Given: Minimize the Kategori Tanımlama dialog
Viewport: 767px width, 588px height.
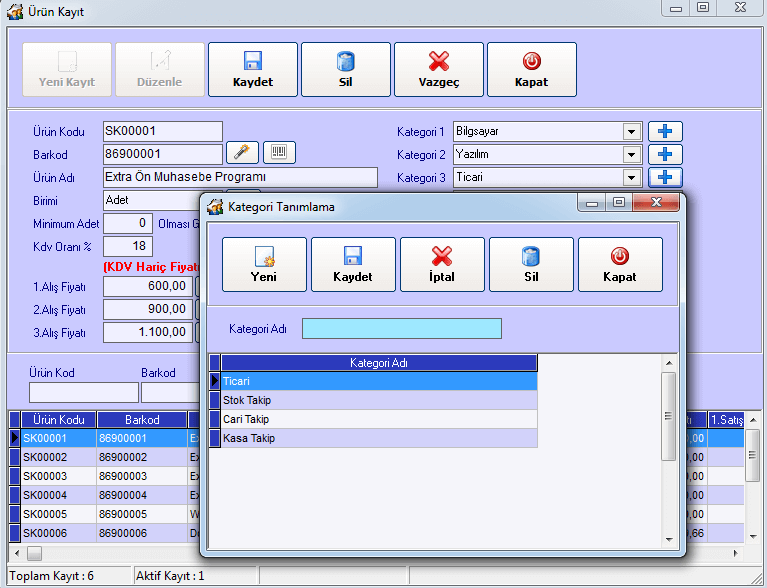Looking at the screenshot, I should [592, 203].
